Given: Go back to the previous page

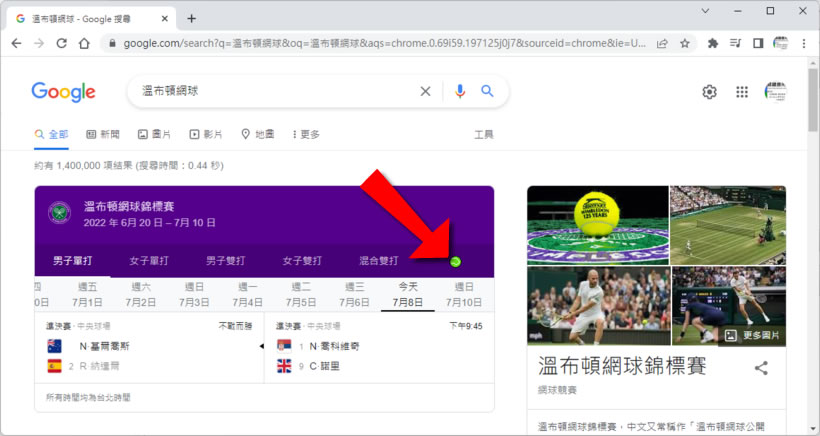Looking at the screenshot, I should [x=16, y=43].
